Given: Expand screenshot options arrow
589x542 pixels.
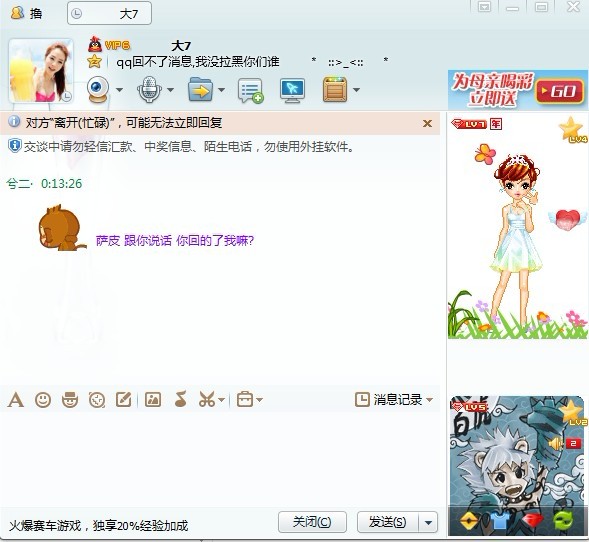Looking at the screenshot, I should [222, 400].
